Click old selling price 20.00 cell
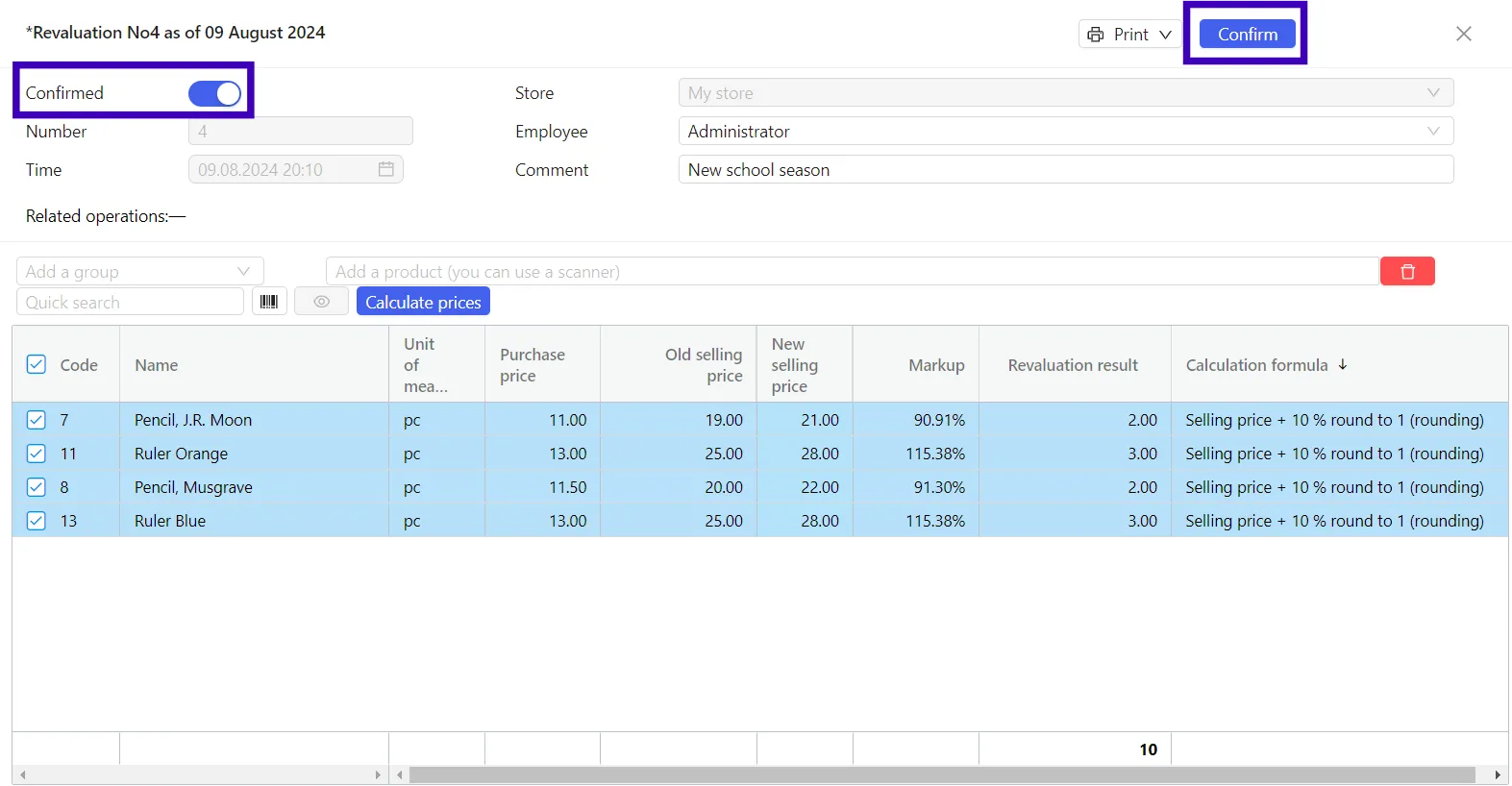 click(679, 487)
